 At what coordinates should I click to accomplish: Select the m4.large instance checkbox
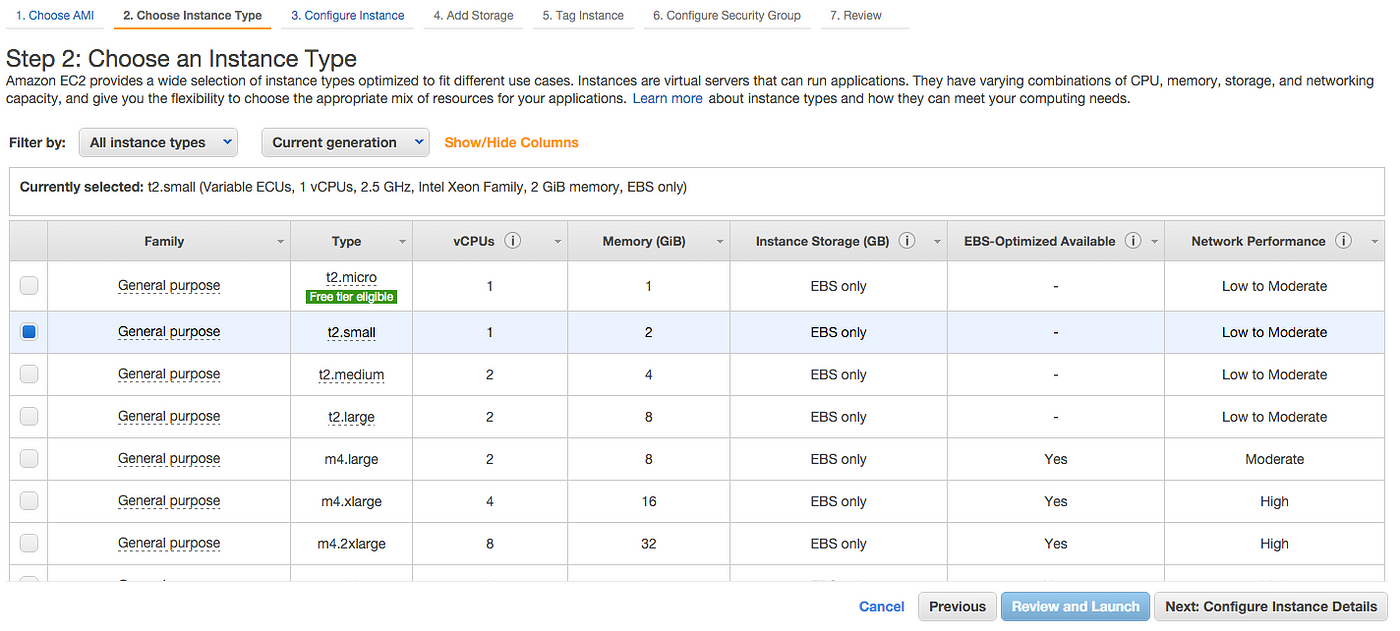[29, 459]
